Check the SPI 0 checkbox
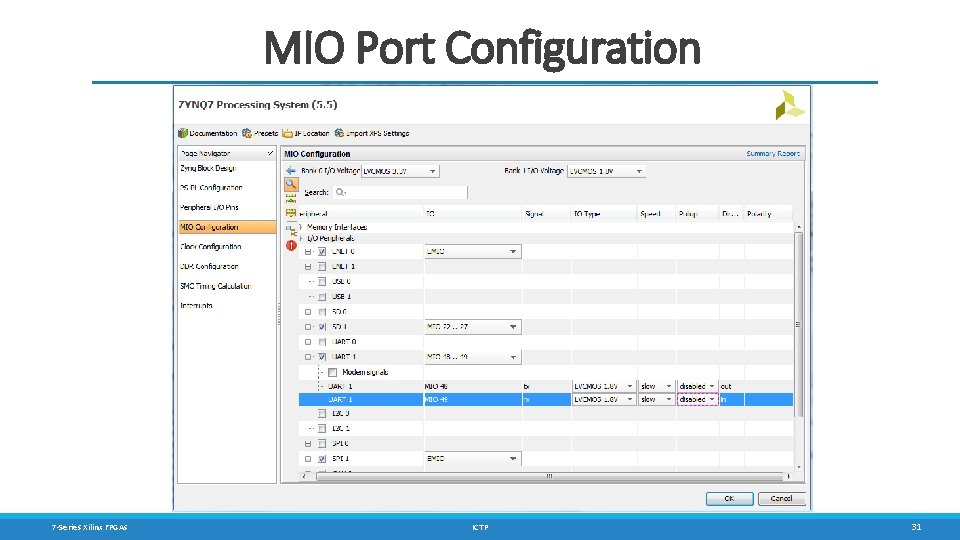Viewport: 960px width, 540px height. (x=322, y=444)
